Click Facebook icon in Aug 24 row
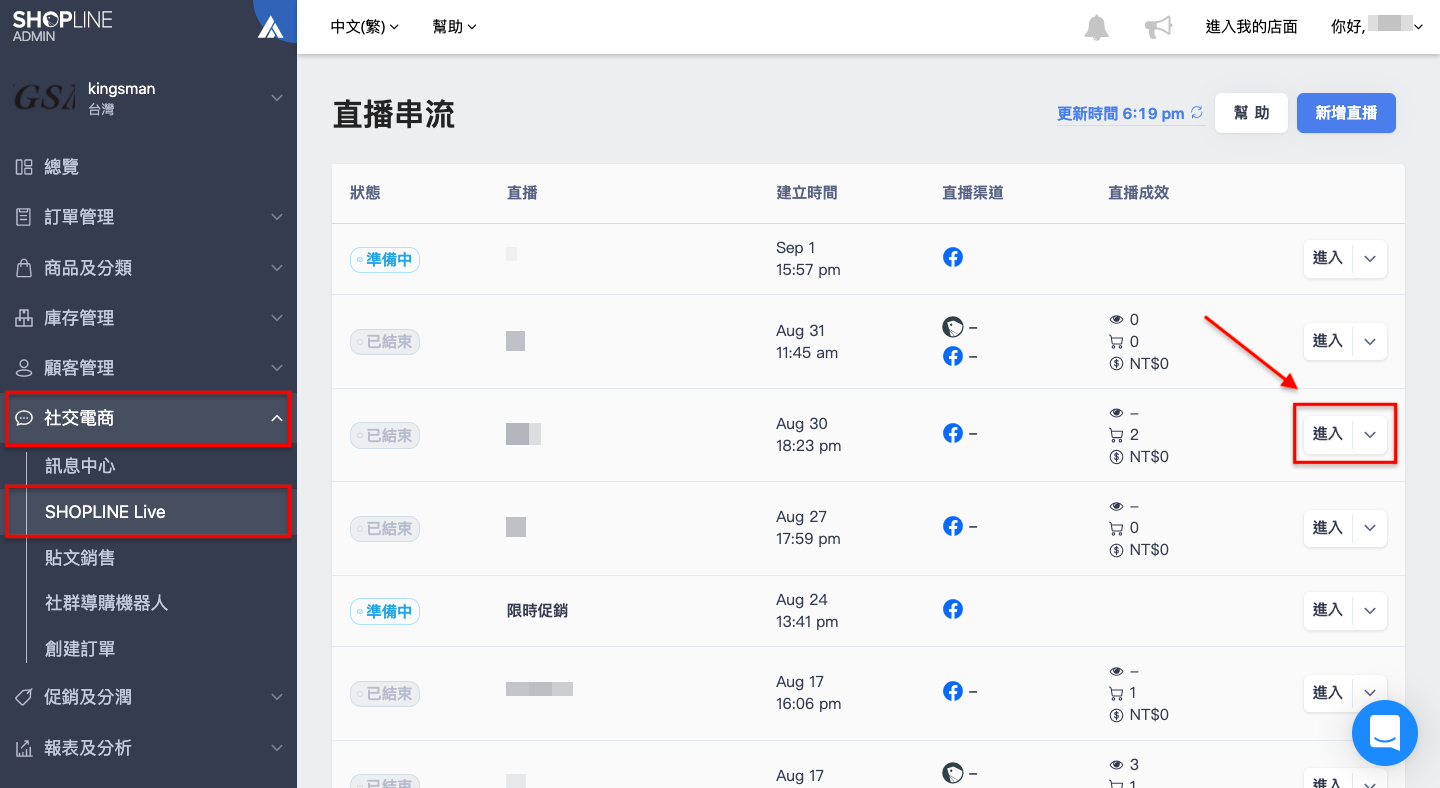Viewport: 1440px width, 788px height. [x=953, y=609]
